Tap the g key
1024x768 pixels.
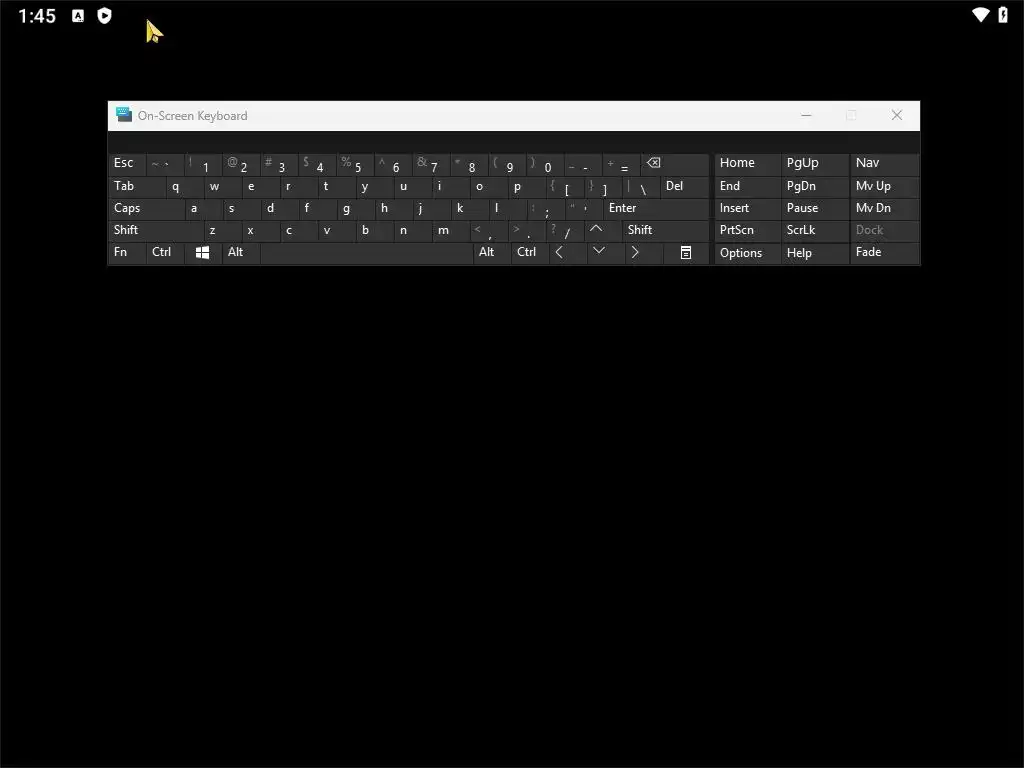tap(356, 209)
